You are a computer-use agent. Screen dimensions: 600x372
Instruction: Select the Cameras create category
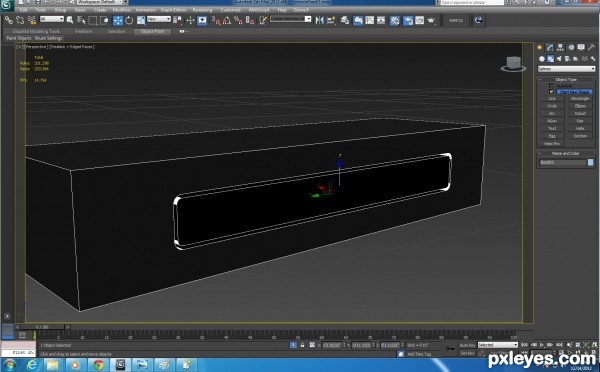tap(567, 59)
